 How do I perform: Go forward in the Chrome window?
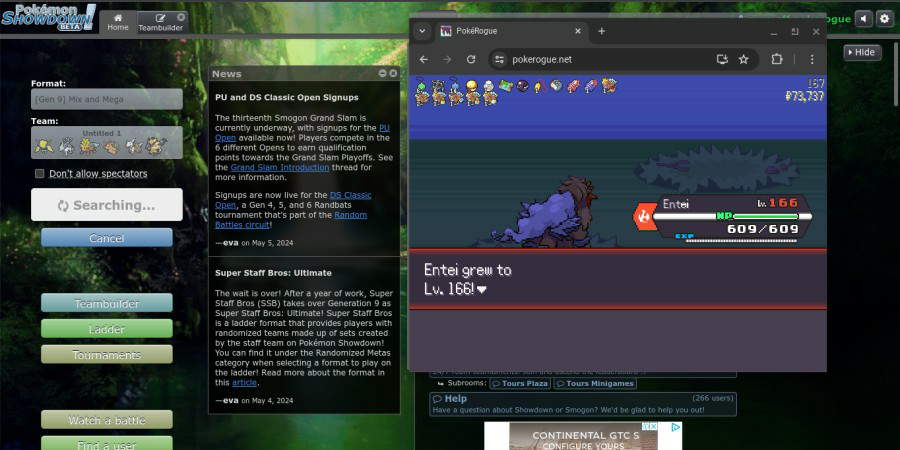[447, 59]
